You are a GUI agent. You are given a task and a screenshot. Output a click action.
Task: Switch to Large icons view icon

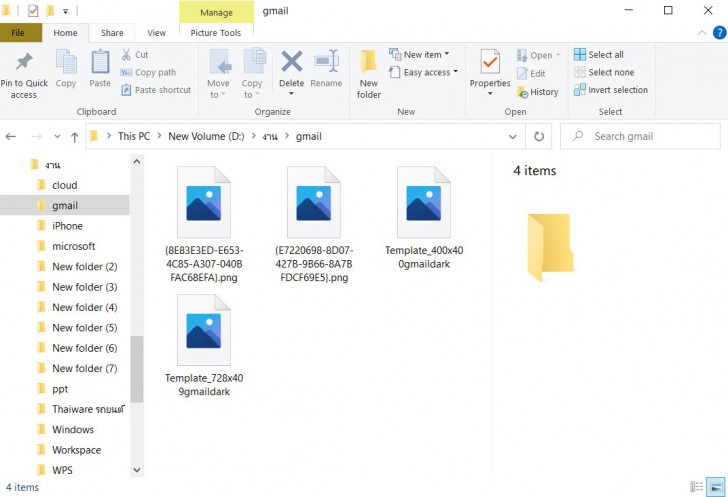point(716,487)
